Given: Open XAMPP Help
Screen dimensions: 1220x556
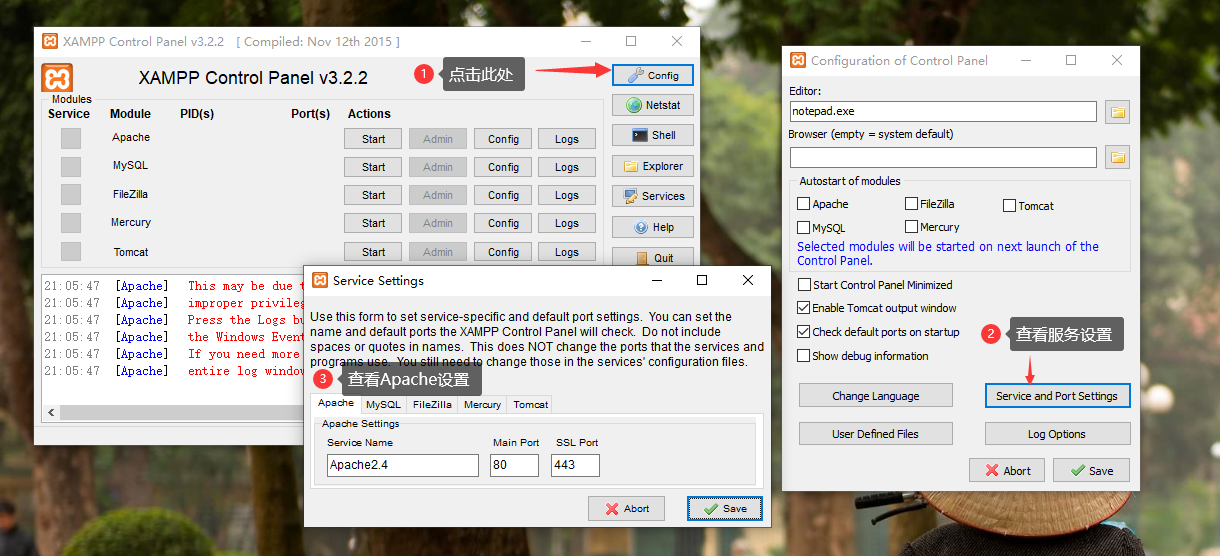Looking at the screenshot, I should click(x=653, y=227).
